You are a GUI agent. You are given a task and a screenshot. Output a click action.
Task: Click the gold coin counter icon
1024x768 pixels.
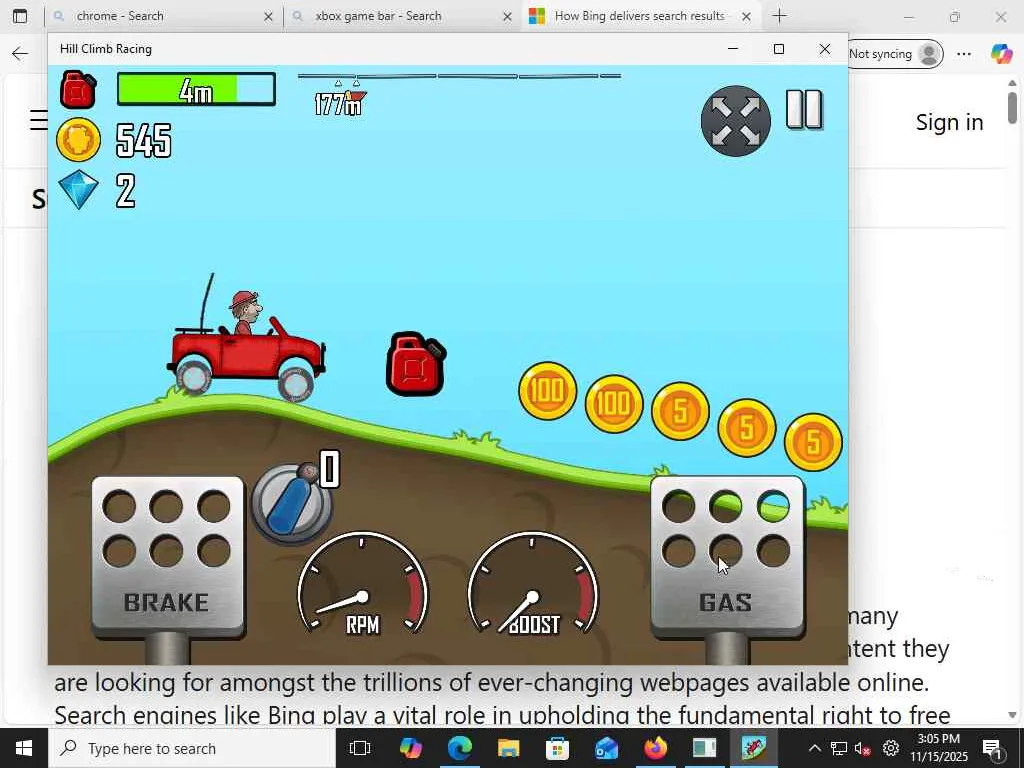(78, 140)
